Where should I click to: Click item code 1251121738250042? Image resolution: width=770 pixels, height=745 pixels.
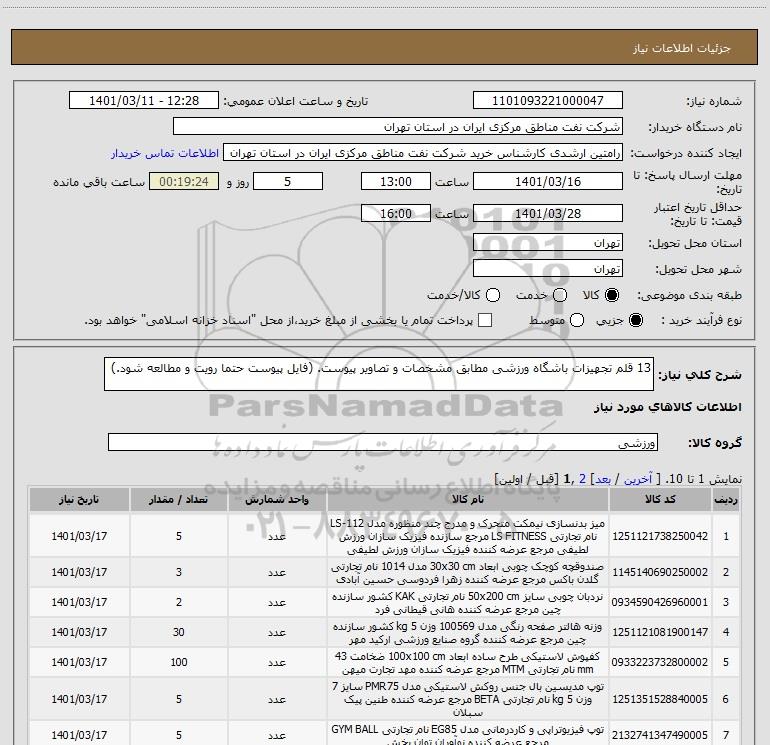click(660, 536)
